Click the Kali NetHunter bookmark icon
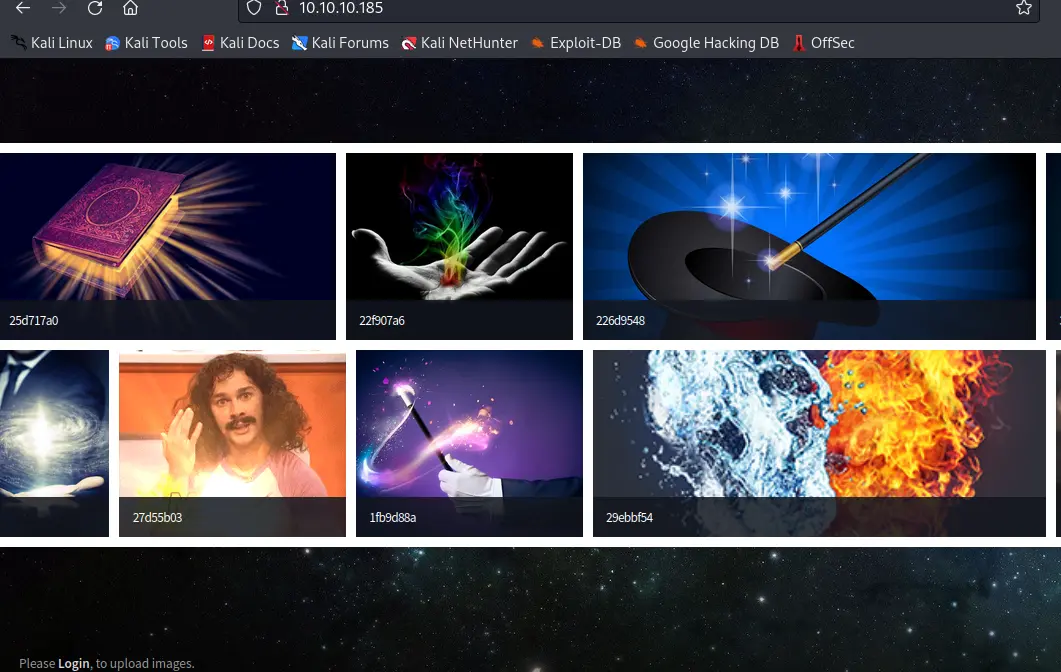The width and height of the screenshot is (1061, 672). click(409, 43)
